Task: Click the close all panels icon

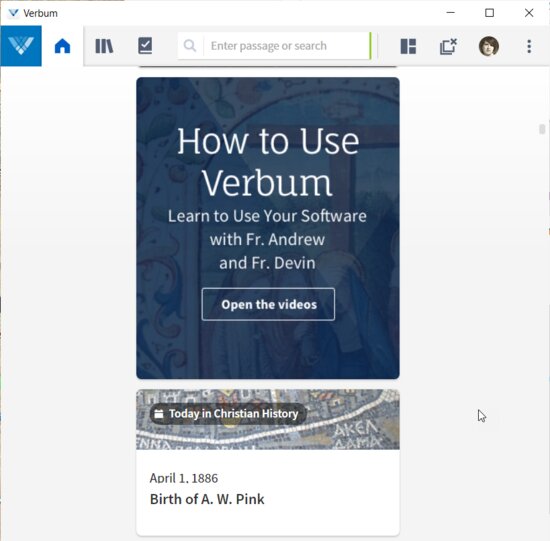Action: click(x=448, y=46)
